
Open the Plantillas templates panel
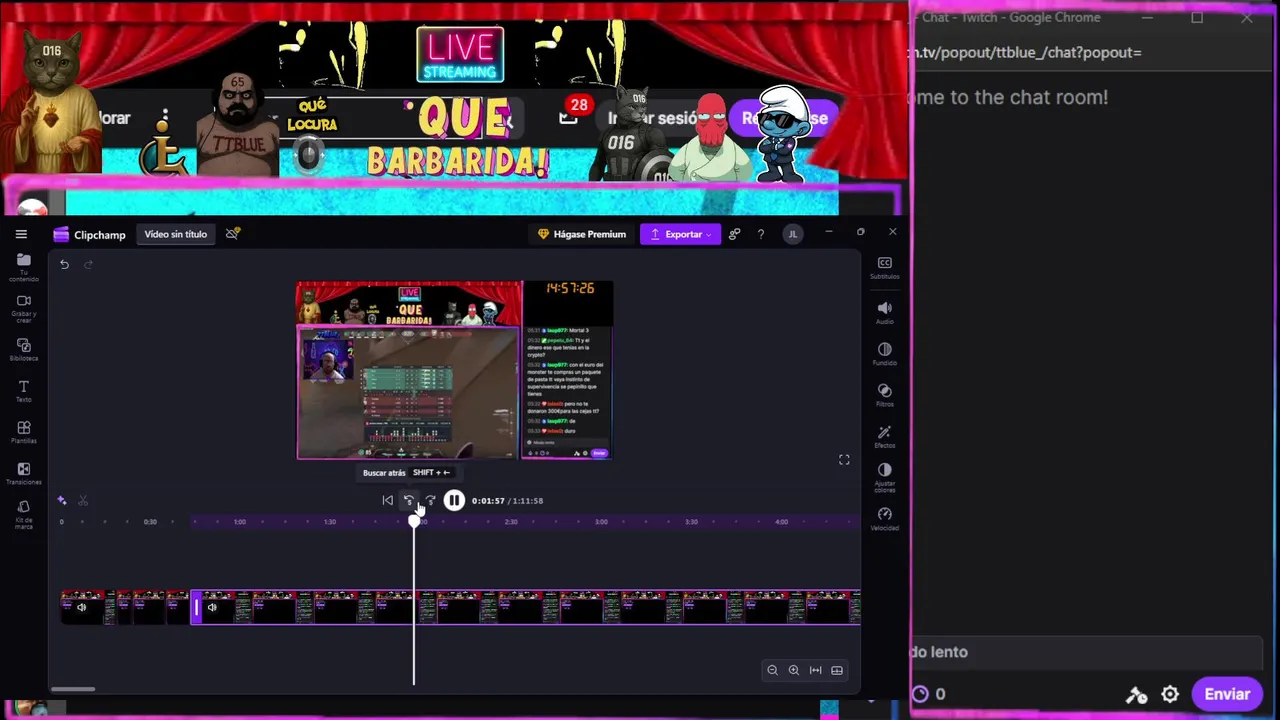pyautogui.click(x=24, y=432)
